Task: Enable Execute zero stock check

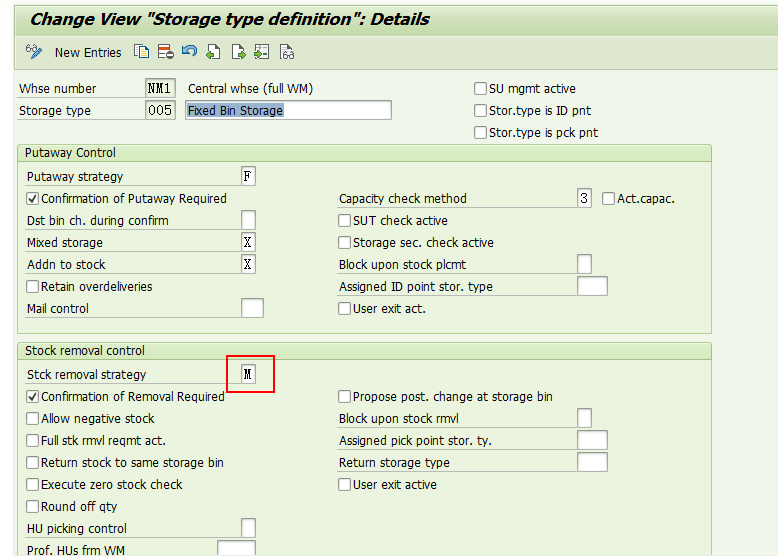Action: click(x=33, y=485)
